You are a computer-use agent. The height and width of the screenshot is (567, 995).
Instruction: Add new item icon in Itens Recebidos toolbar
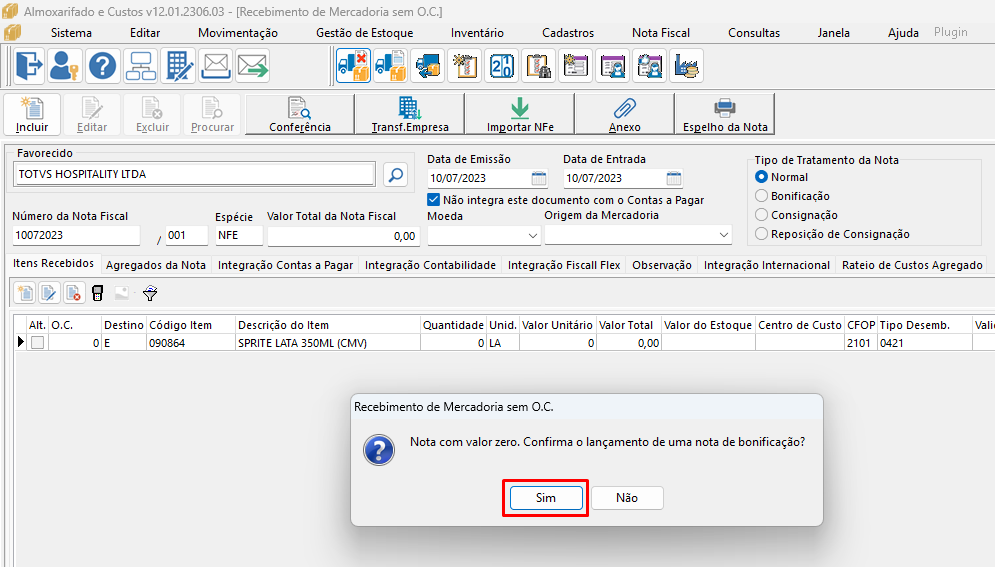[25, 293]
